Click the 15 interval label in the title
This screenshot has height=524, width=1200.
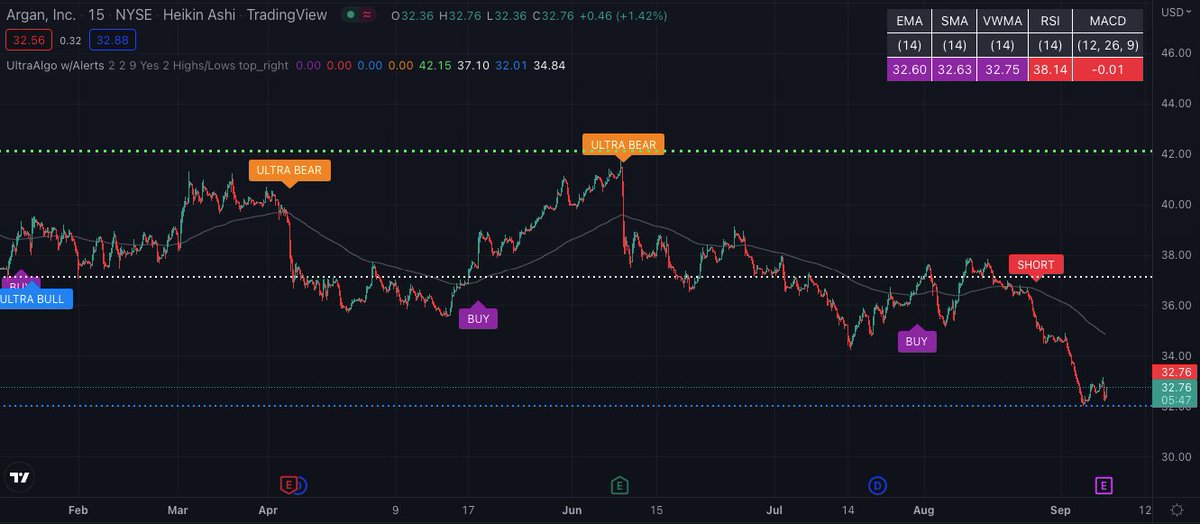tap(95, 16)
